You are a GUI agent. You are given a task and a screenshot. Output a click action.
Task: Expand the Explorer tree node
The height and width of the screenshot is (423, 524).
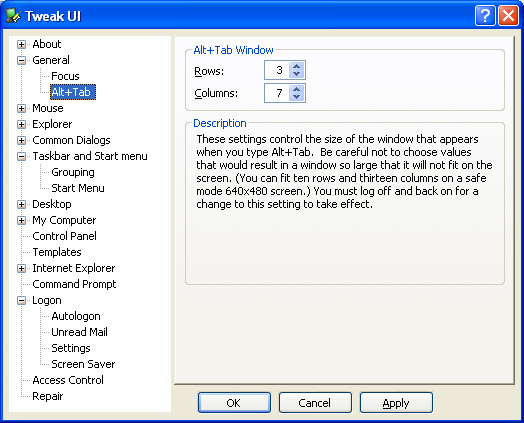21,125
